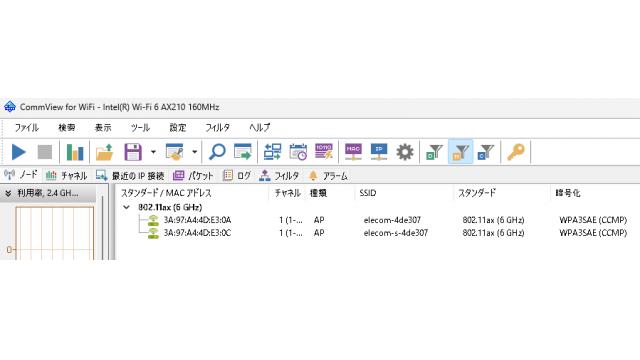Click the golden key icon
Screen dimensions: 640x360
pos(516,152)
